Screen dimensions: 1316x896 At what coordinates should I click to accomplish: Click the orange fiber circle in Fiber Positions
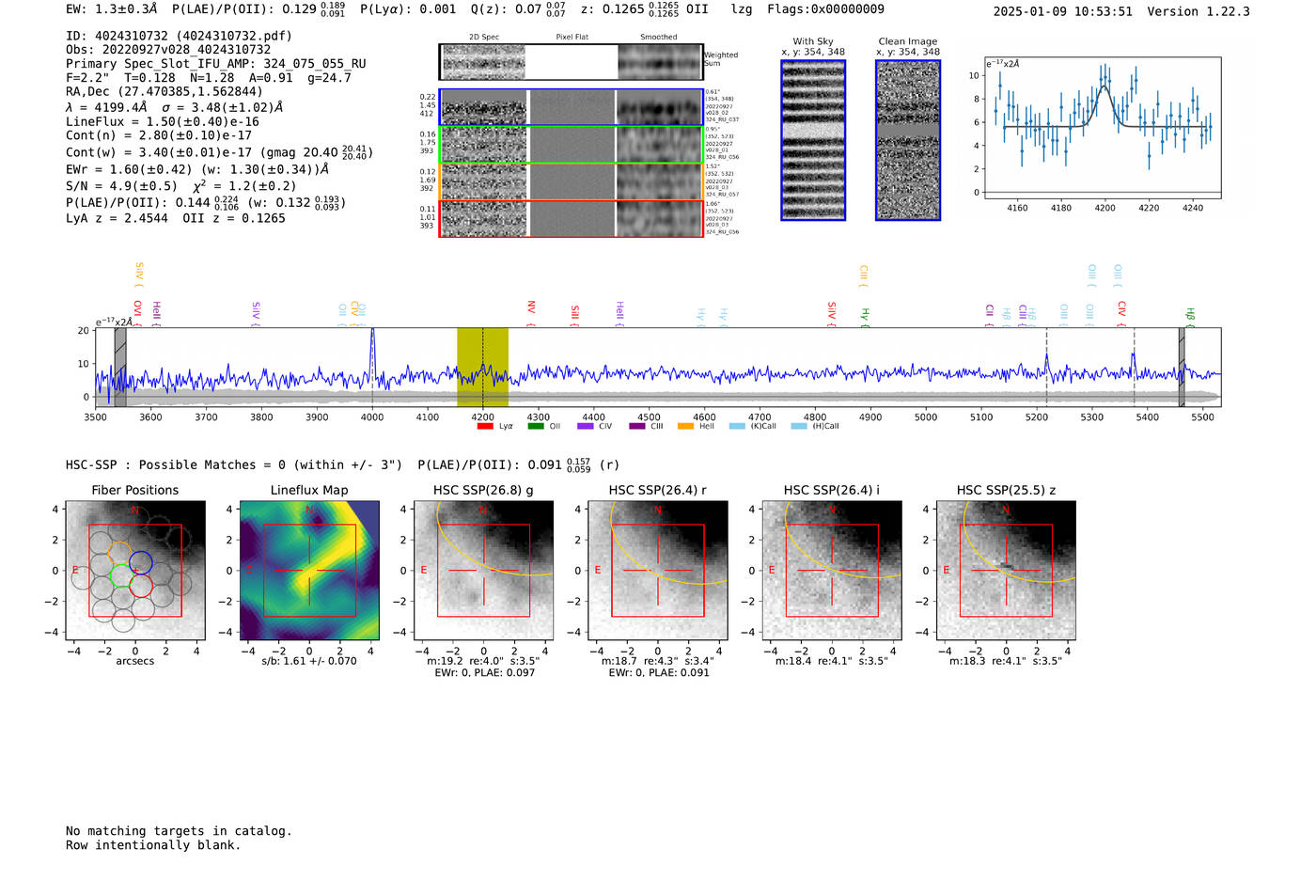[x=120, y=553]
